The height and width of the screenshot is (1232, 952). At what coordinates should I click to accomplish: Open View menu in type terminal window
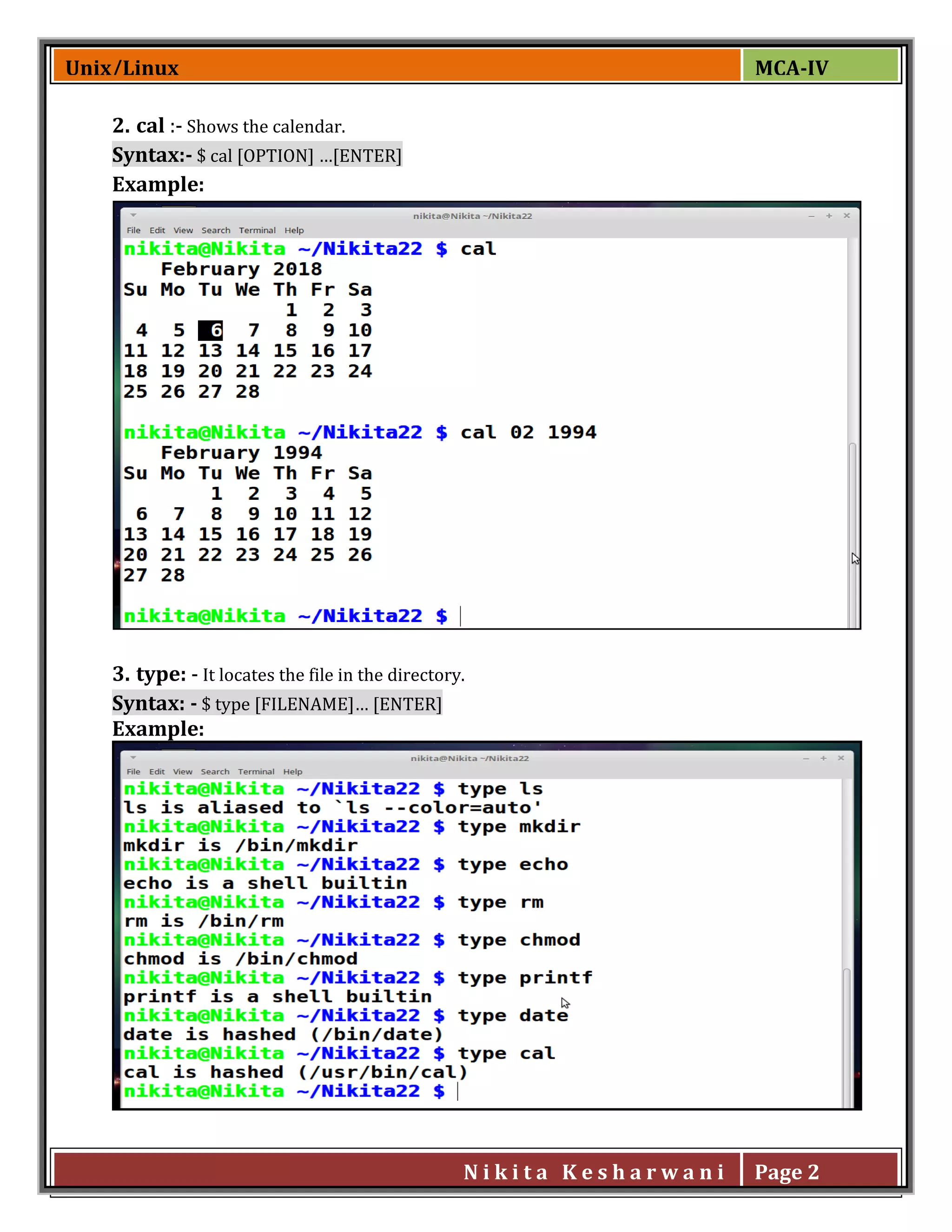[183, 771]
